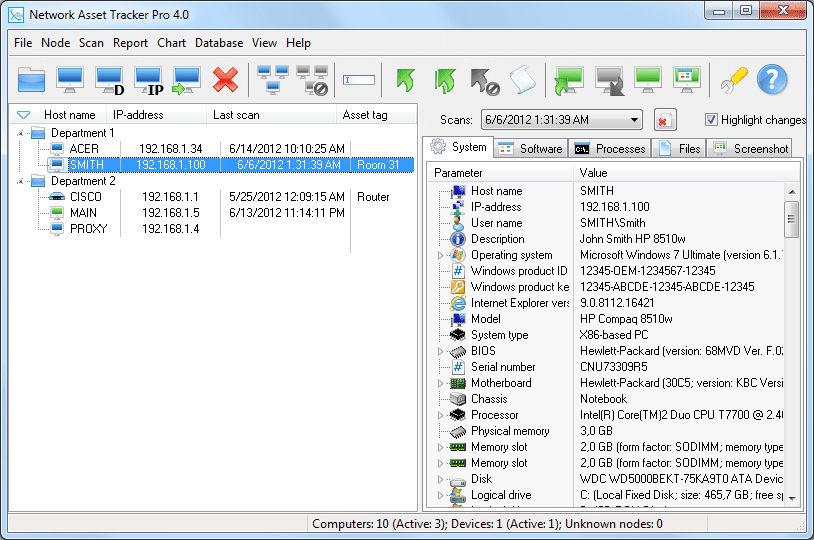814x540 pixels.
Task: Open the Report menu
Action: [x=130, y=43]
